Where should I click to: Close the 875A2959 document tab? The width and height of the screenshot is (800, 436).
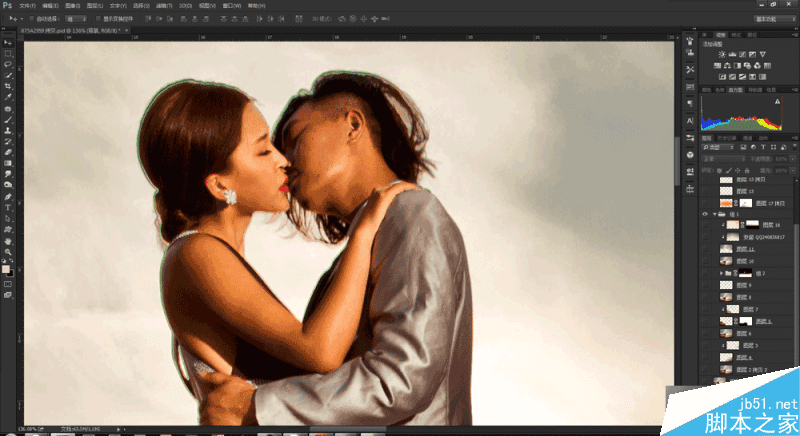(x=127, y=31)
